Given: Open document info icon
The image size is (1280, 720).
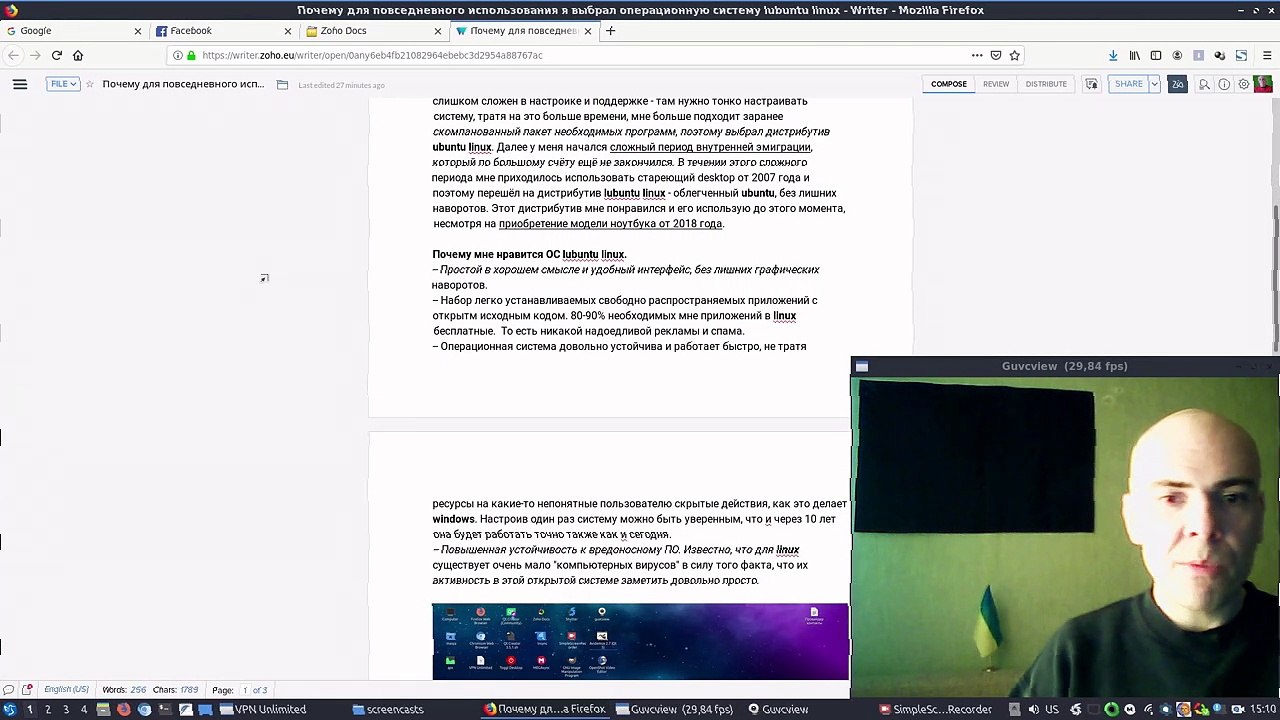Looking at the screenshot, I should coord(1224,84).
